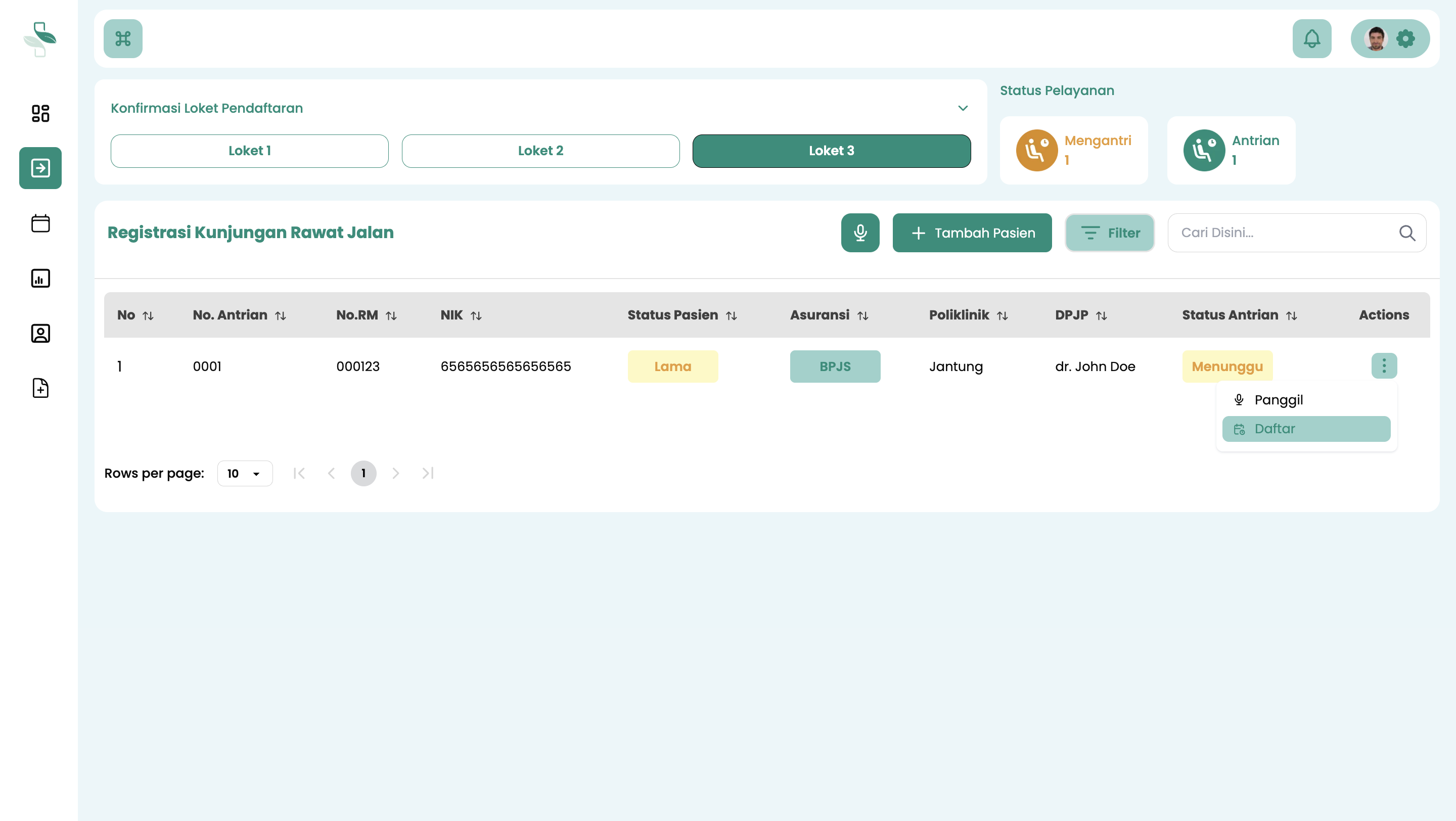Click the Cari Disini search field

click(1283, 233)
